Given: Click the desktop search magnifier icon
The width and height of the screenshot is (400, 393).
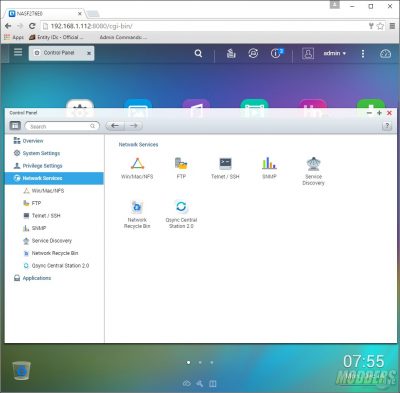Looking at the screenshot, I should coord(198,53).
